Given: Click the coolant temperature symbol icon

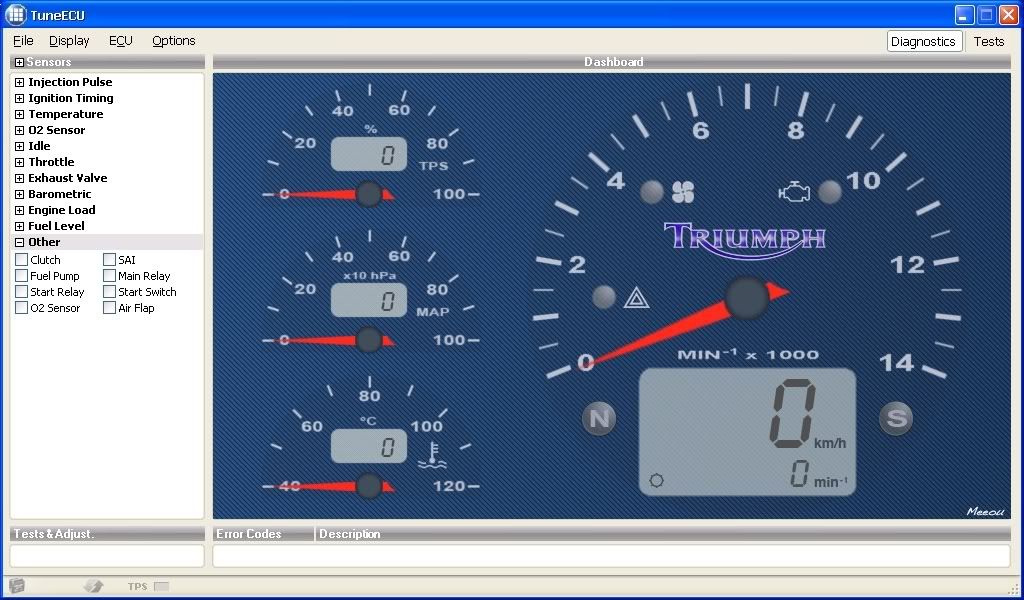Looking at the screenshot, I should (432, 456).
